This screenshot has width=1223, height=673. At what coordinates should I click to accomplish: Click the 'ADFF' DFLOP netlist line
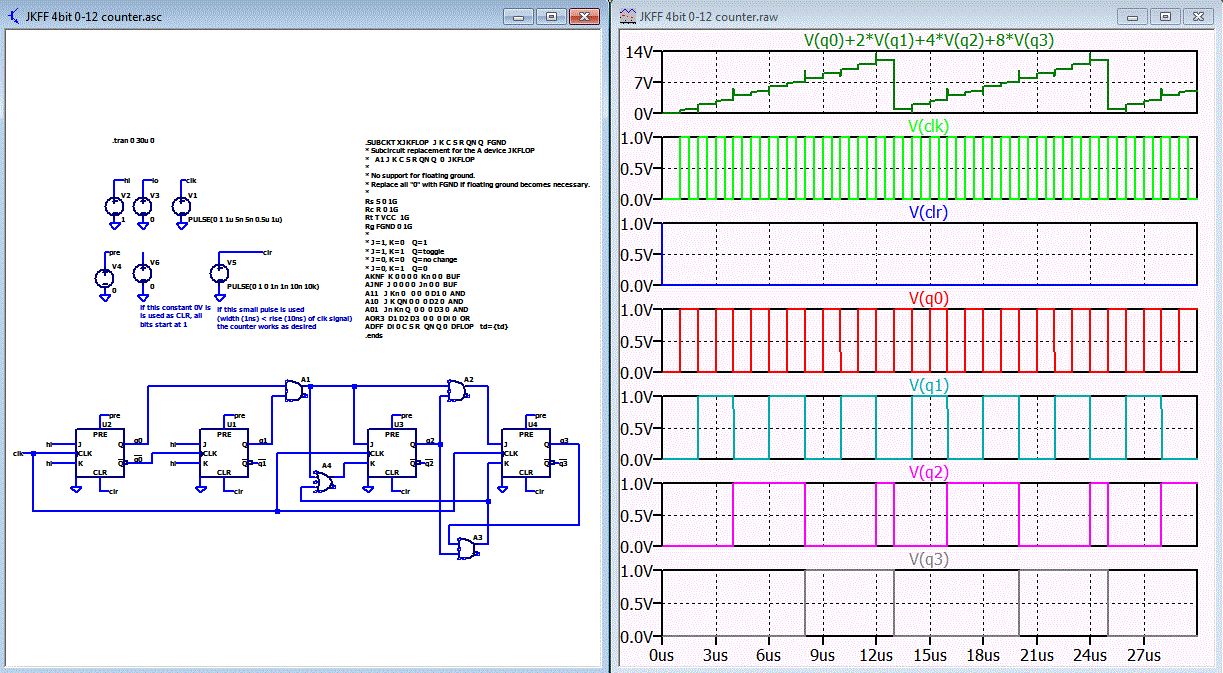pos(439,328)
